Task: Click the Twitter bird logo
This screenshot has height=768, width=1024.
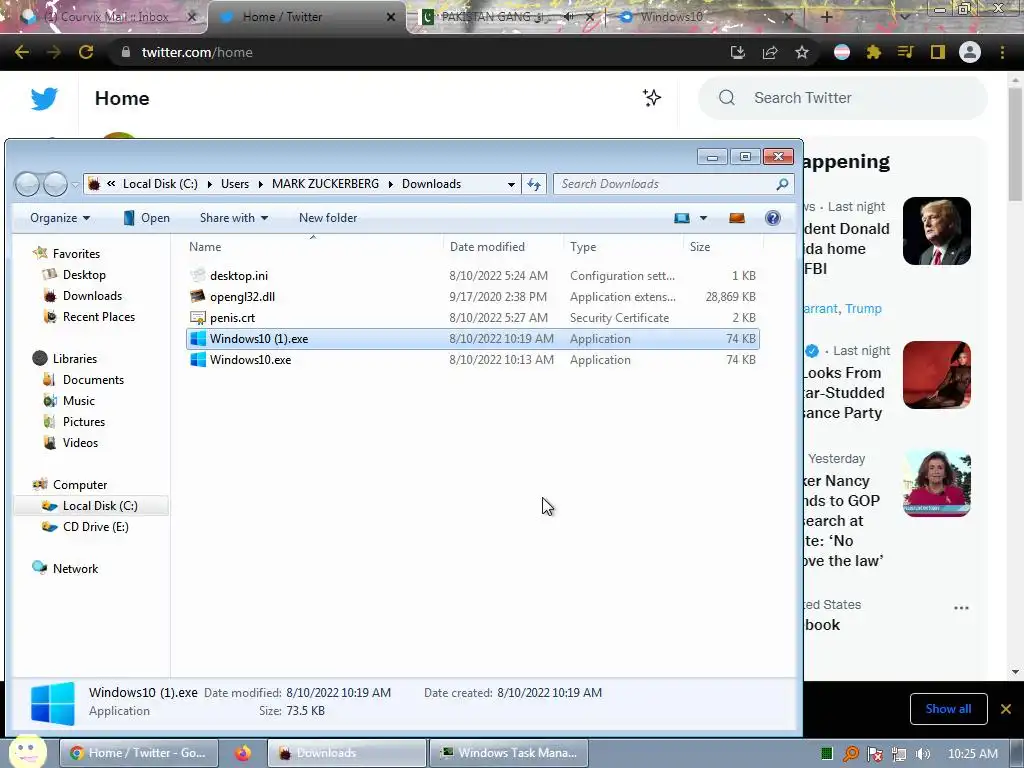Action: tap(44, 99)
